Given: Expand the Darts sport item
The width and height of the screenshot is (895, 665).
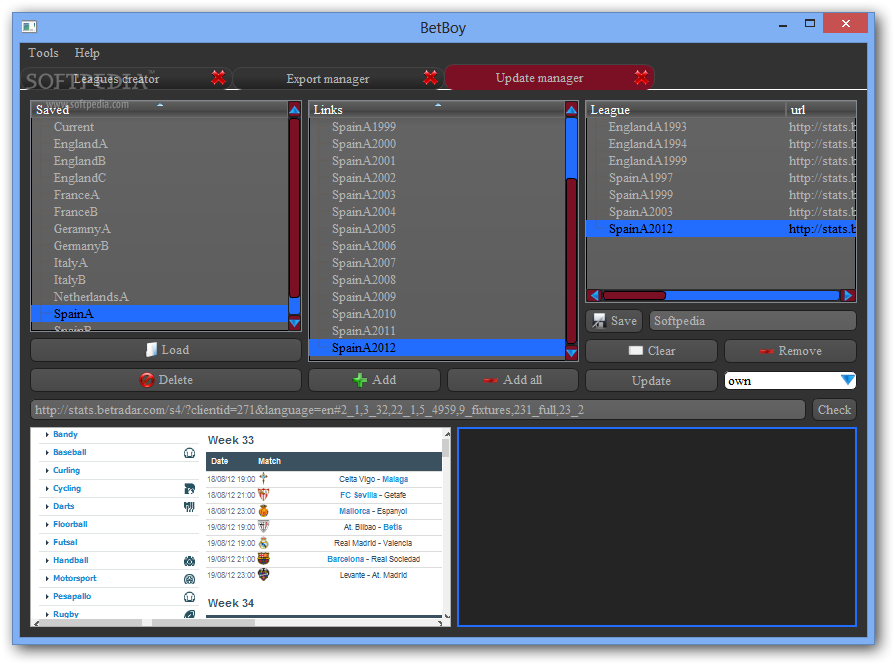Looking at the screenshot, I should [x=47, y=506].
